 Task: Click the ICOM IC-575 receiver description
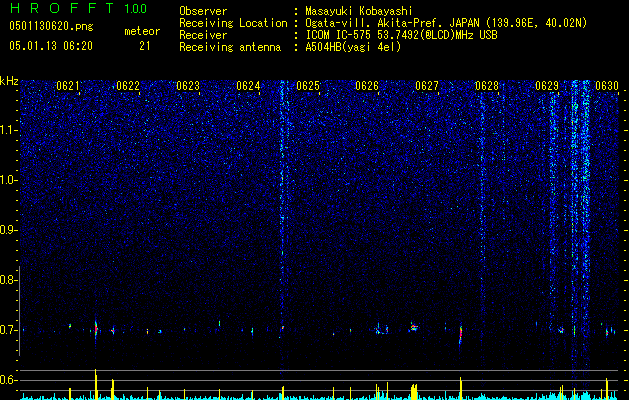401,35
